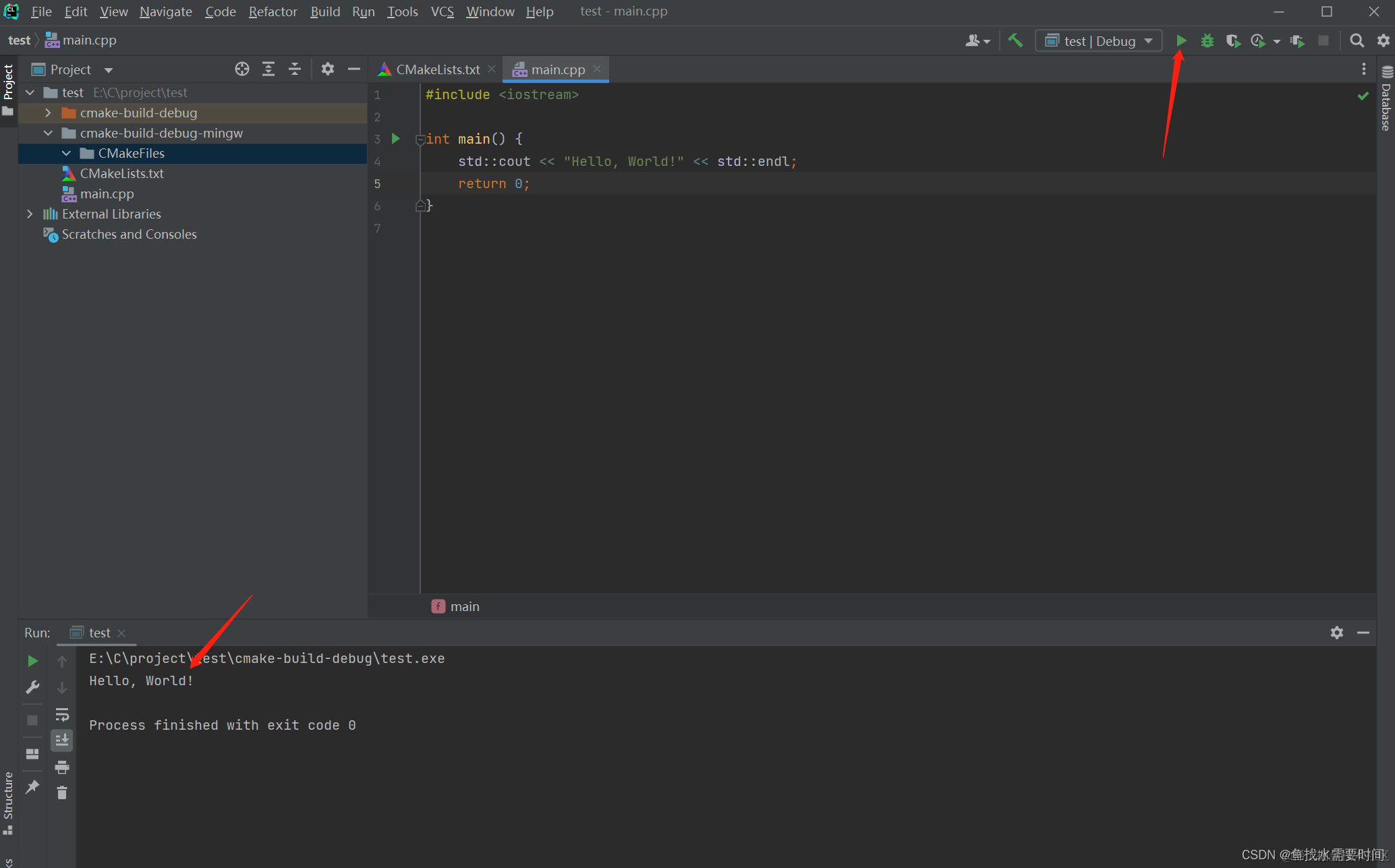Click the green Run button in toolbar
Viewport: 1395px width, 868px height.
pyautogui.click(x=1181, y=41)
